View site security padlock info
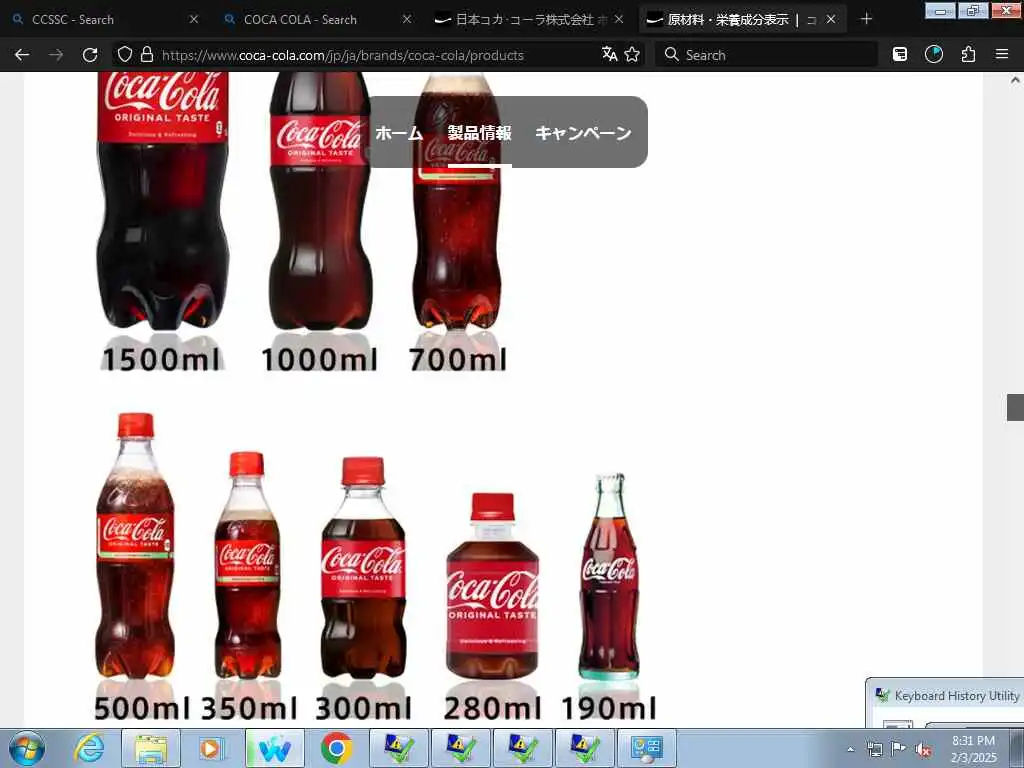1024x768 pixels. [x=147, y=54]
